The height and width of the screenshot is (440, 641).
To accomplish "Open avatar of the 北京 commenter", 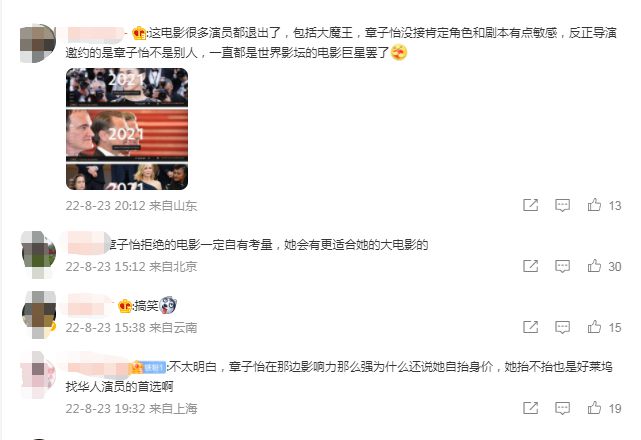I will (38, 254).
